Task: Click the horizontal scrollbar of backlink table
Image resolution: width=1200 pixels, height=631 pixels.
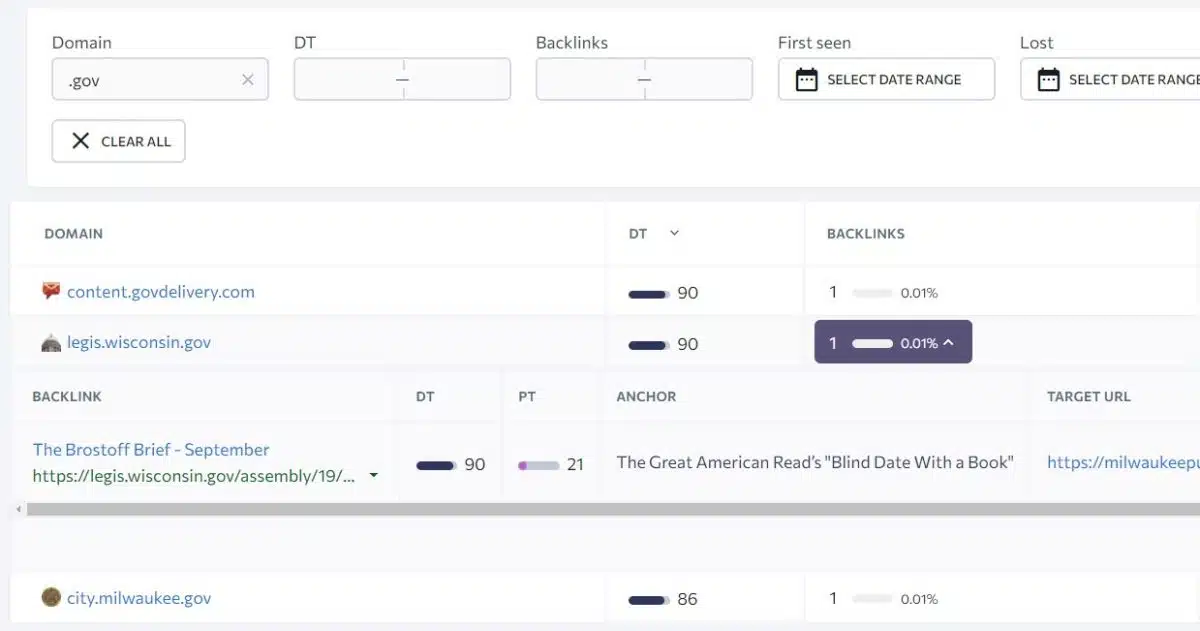Action: (600, 510)
